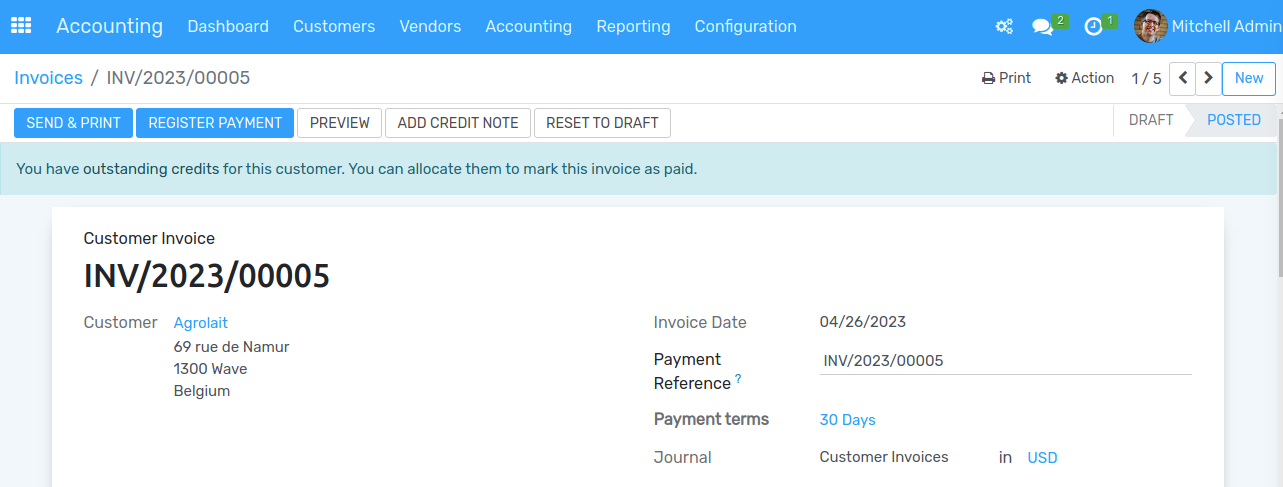
Task: Open the activities clock icon
Action: click(1094, 27)
